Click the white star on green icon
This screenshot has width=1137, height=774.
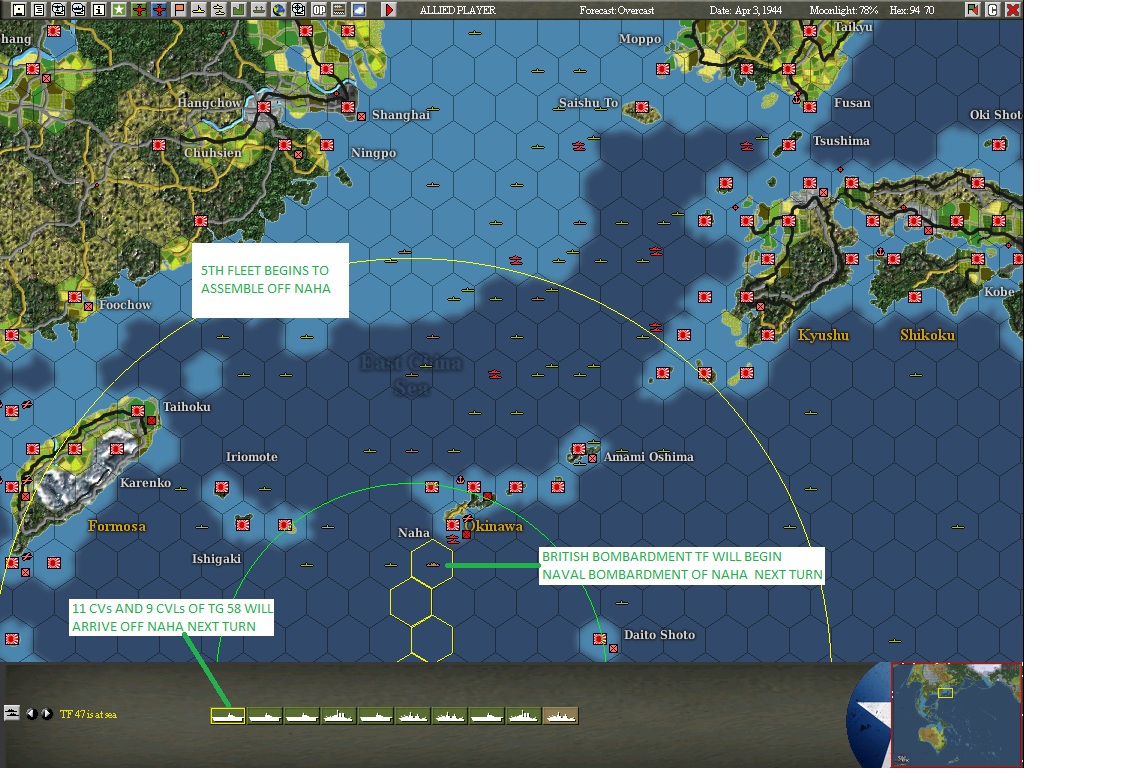118,9
